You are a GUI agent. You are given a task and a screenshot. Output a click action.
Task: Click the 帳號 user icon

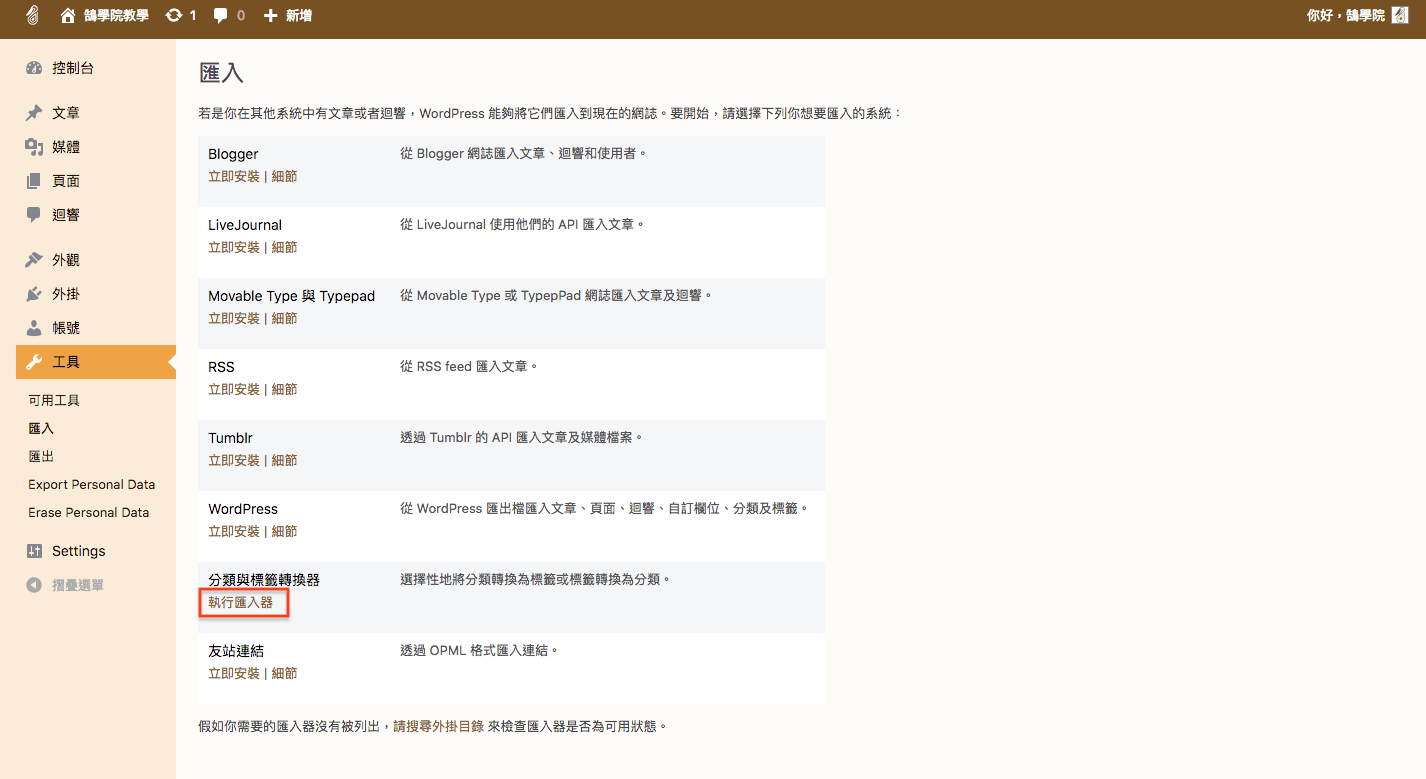point(34,328)
